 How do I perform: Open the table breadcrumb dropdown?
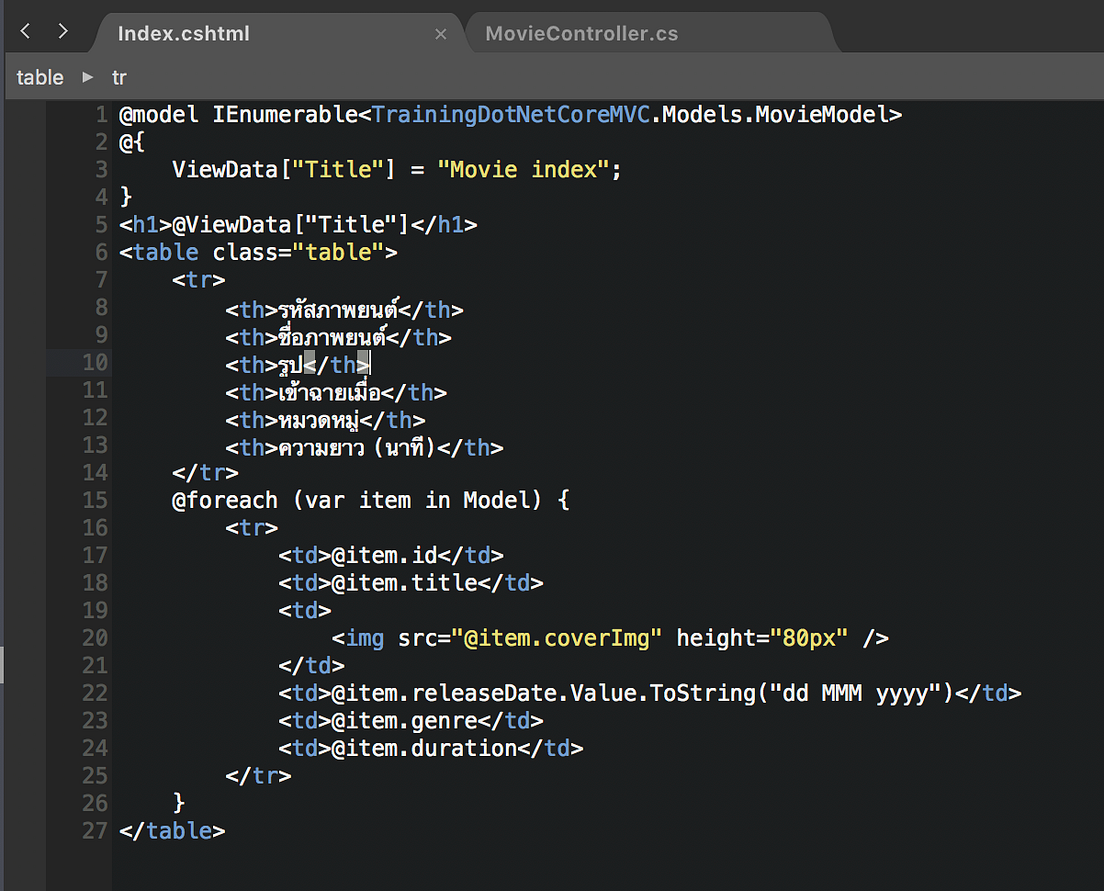40,77
